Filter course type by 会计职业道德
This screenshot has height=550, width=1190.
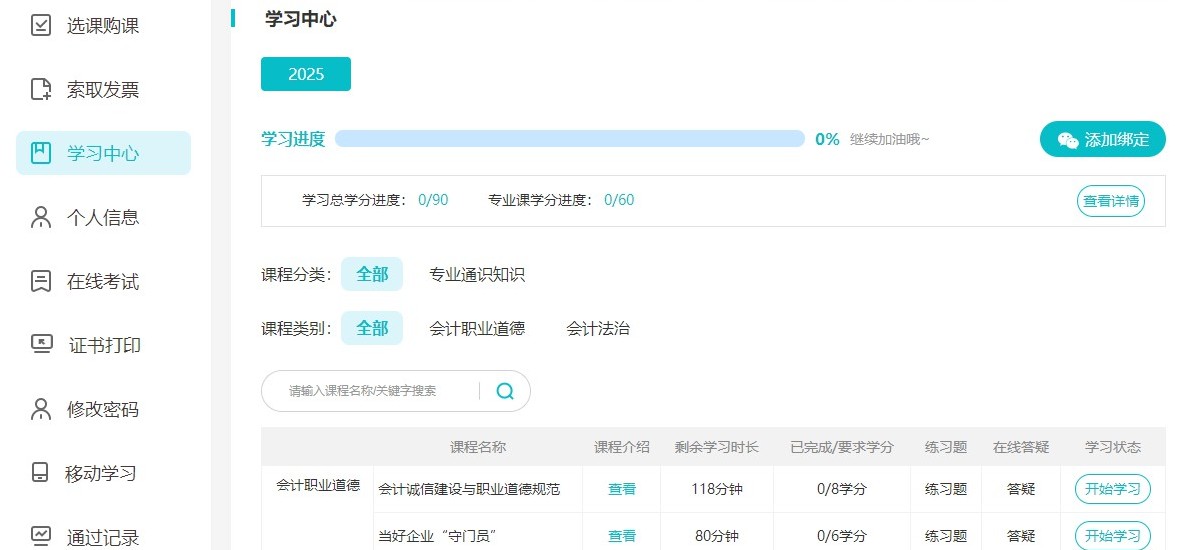point(477,328)
